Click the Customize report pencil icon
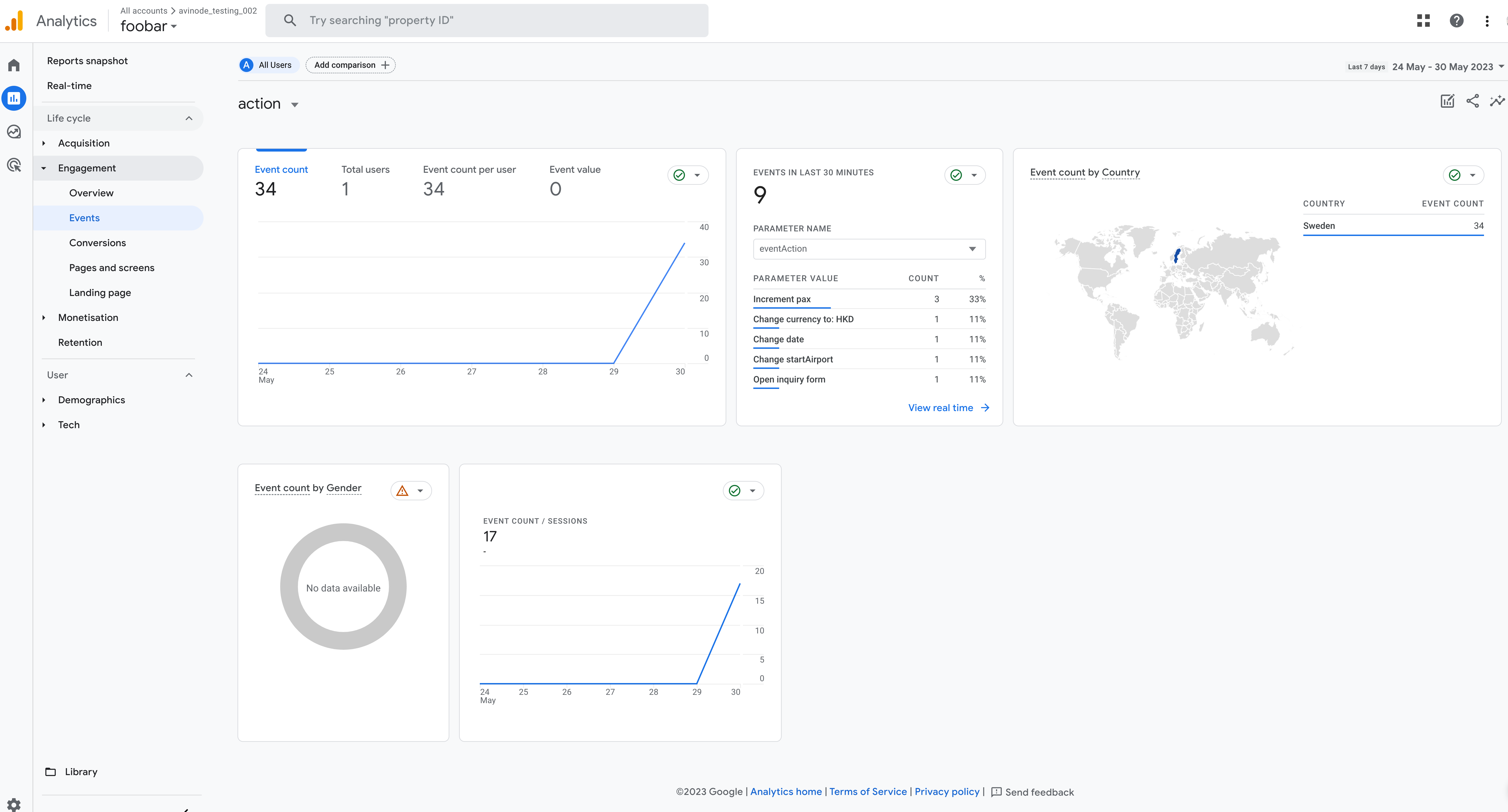This screenshot has height=812, width=1508. pos(1447,101)
